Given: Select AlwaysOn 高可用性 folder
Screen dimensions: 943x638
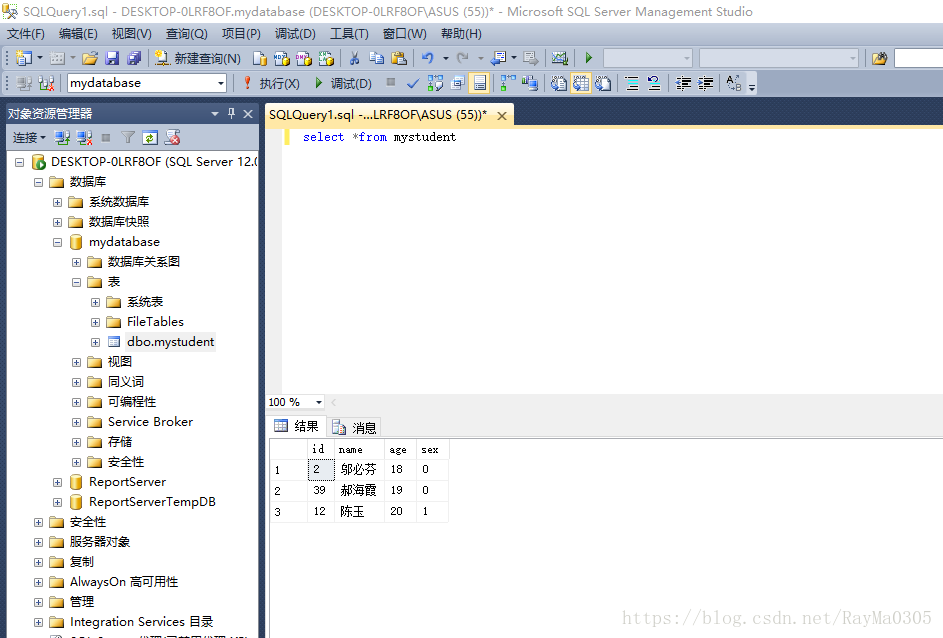Looking at the screenshot, I should tap(124, 582).
